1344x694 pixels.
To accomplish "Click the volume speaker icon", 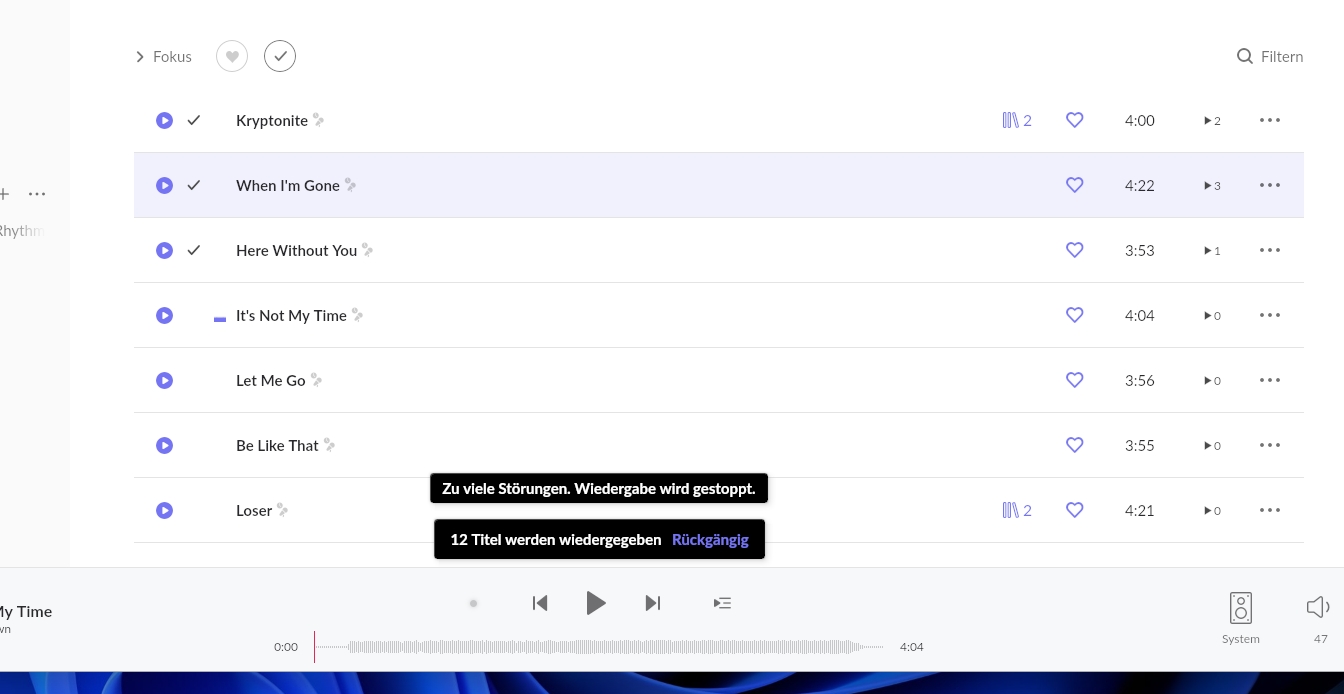I will 1318,607.
